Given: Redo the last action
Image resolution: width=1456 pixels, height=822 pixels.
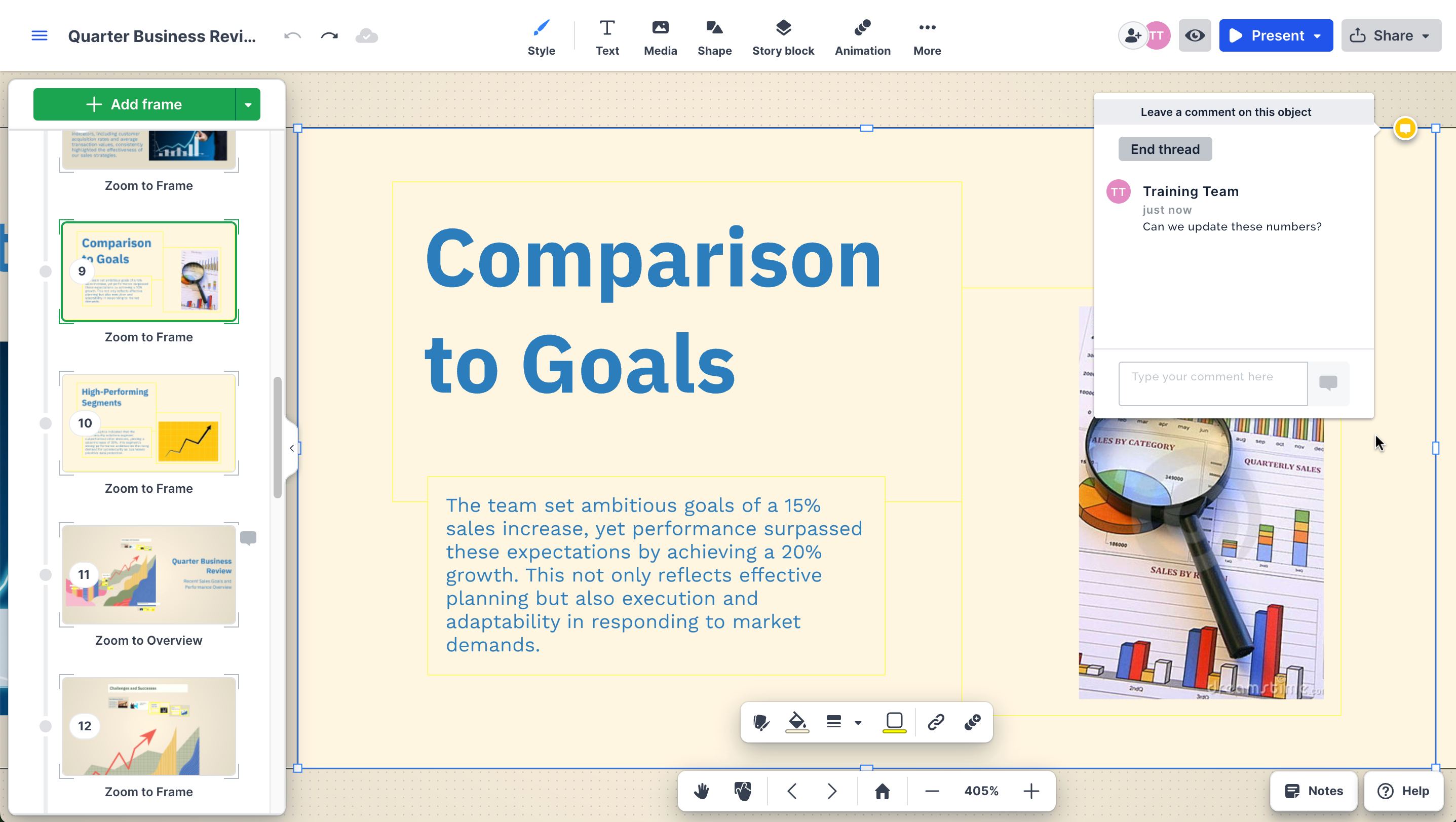Looking at the screenshot, I should [329, 35].
